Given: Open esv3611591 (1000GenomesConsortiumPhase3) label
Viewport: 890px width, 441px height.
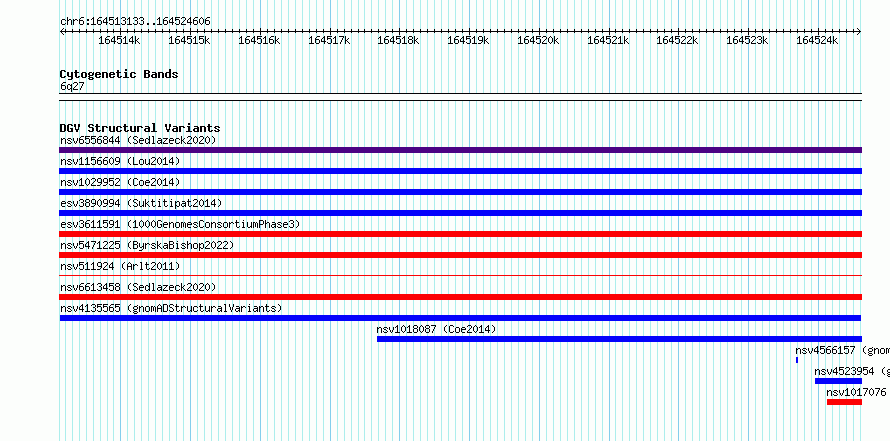Looking at the screenshot, I should pyautogui.click(x=180, y=224).
